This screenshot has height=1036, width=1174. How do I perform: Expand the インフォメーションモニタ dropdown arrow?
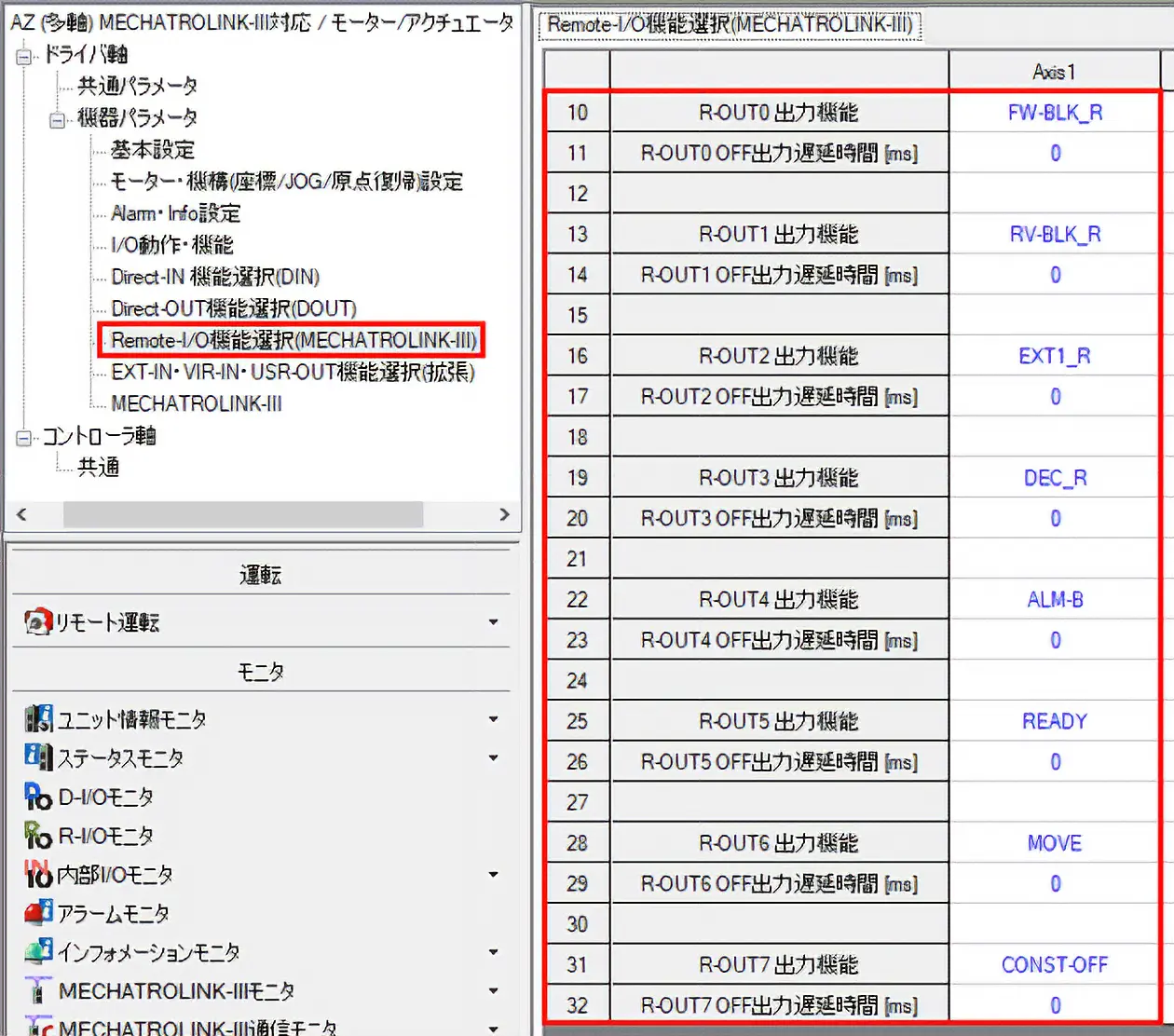click(x=493, y=952)
